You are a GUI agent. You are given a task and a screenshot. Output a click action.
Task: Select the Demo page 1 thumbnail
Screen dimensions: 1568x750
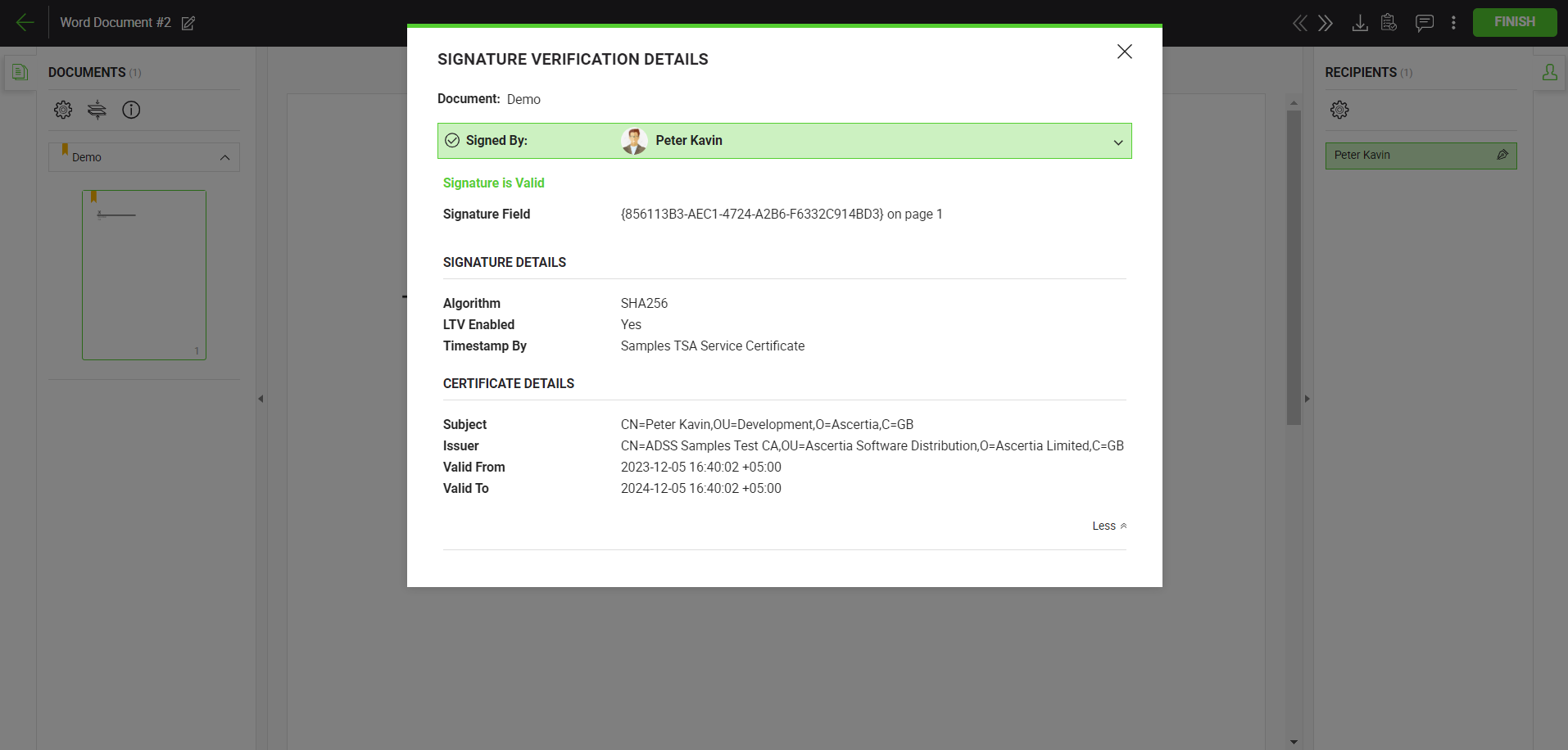144,275
